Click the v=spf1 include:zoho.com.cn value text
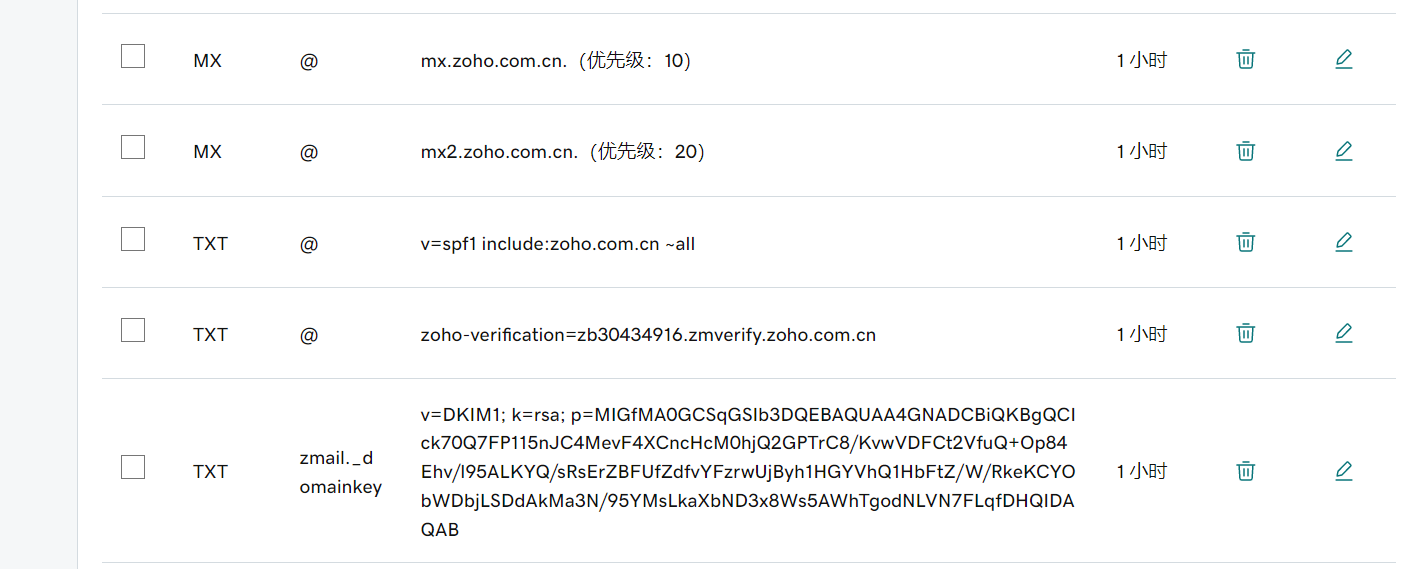The height and width of the screenshot is (569, 1419). click(x=557, y=244)
